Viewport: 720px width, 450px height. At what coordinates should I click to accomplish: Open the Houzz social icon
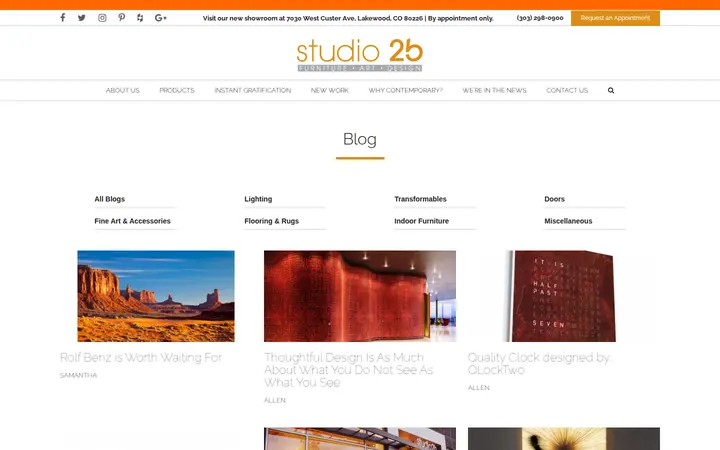click(x=140, y=18)
